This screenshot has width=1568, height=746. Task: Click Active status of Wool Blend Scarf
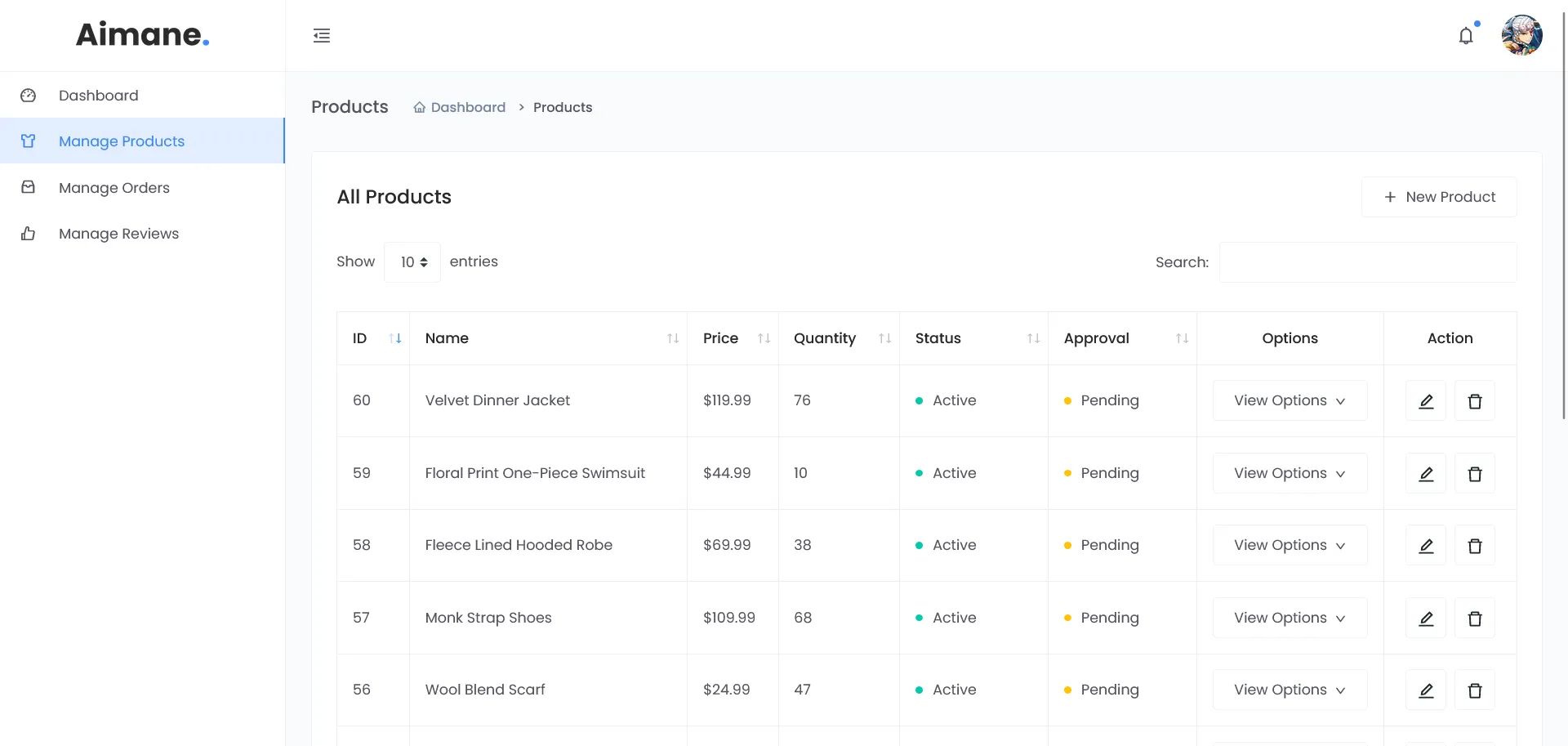pyautogui.click(x=946, y=690)
